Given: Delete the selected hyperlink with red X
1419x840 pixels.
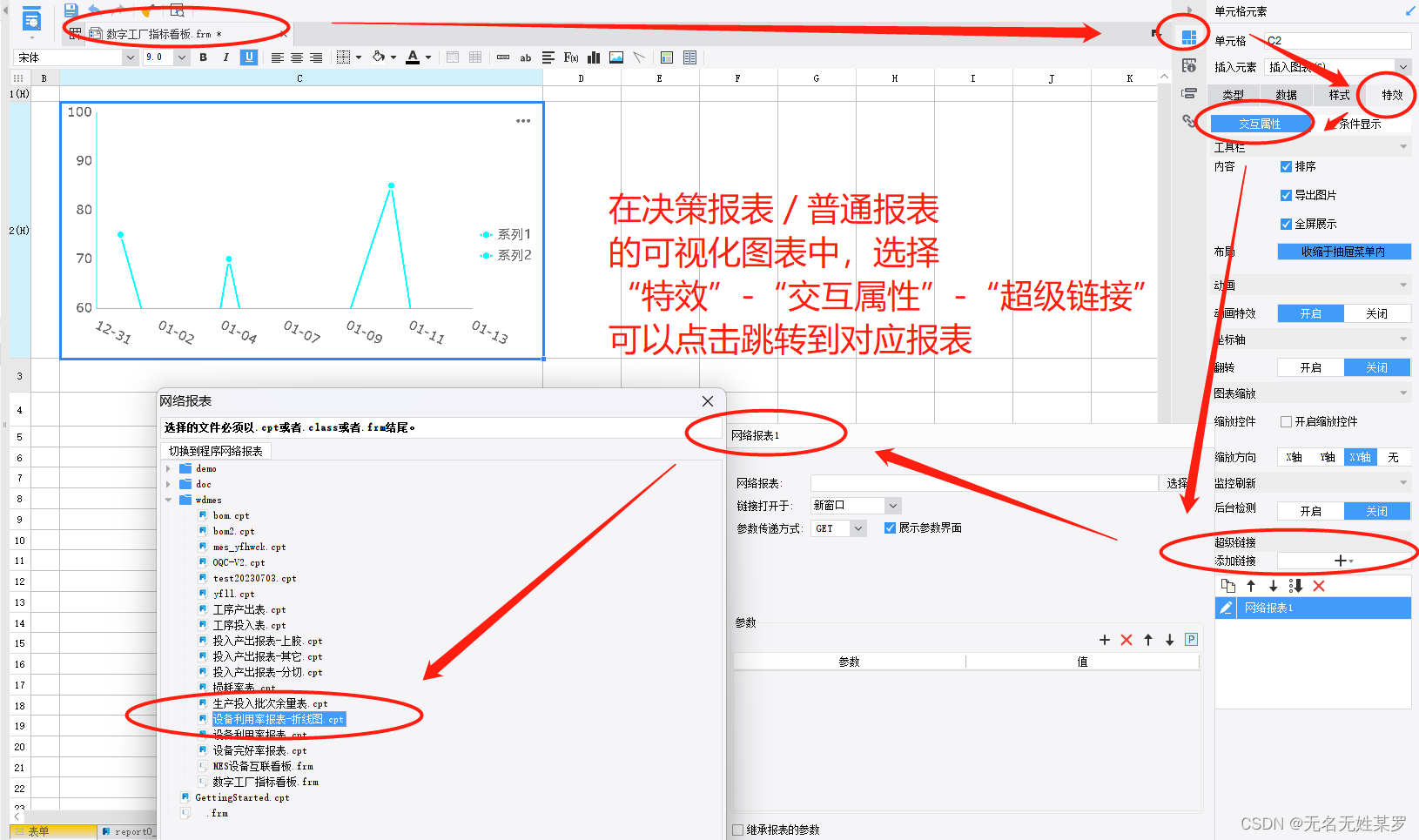Looking at the screenshot, I should tap(1319, 586).
